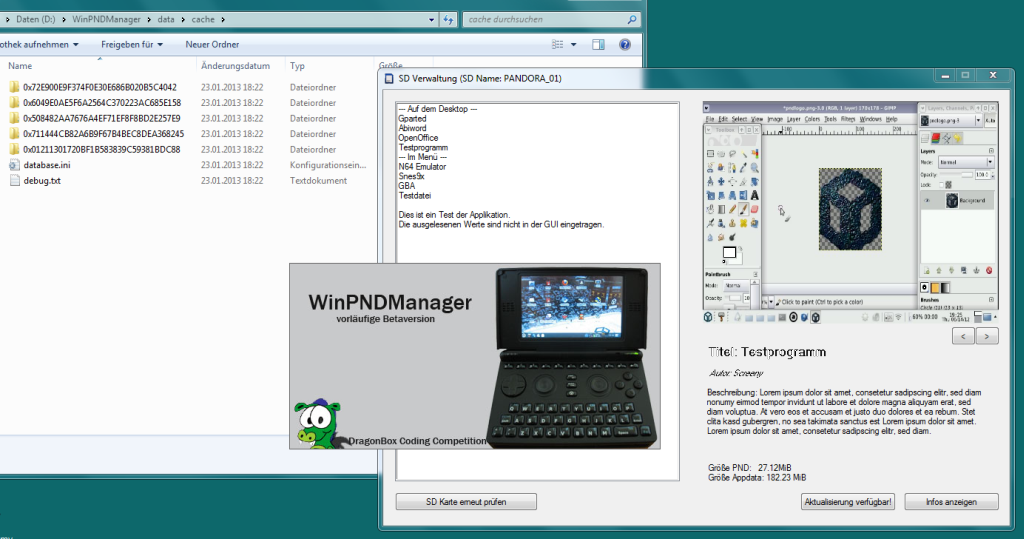Click the change view icon in Explorer
The height and width of the screenshot is (539, 1024).
[x=558, y=45]
